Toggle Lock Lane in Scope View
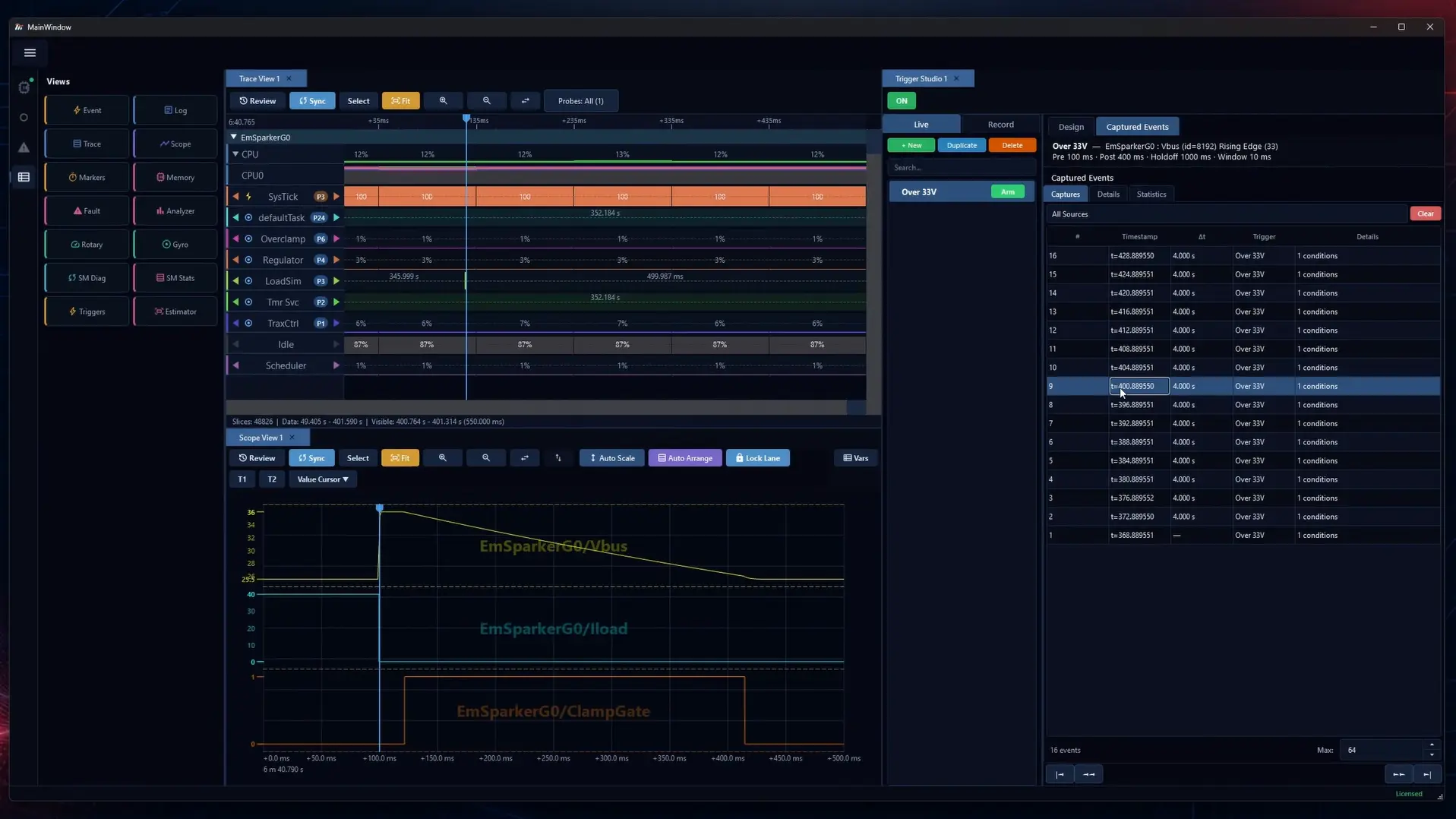The image size is (1456, 819). pyautogui.click(x=758, y=458)
